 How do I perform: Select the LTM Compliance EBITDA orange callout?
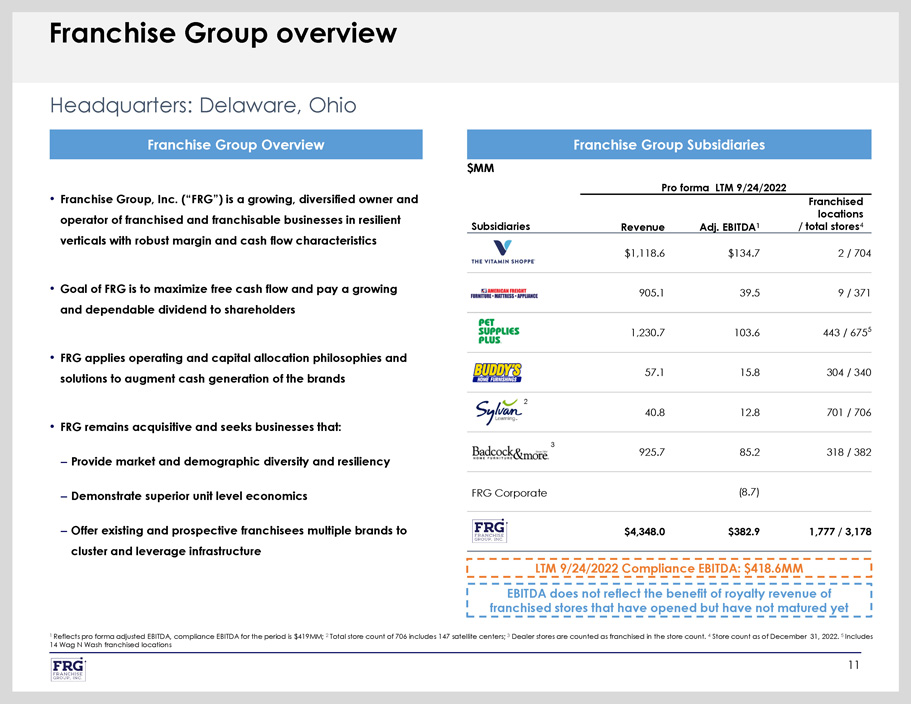[669, 569]
